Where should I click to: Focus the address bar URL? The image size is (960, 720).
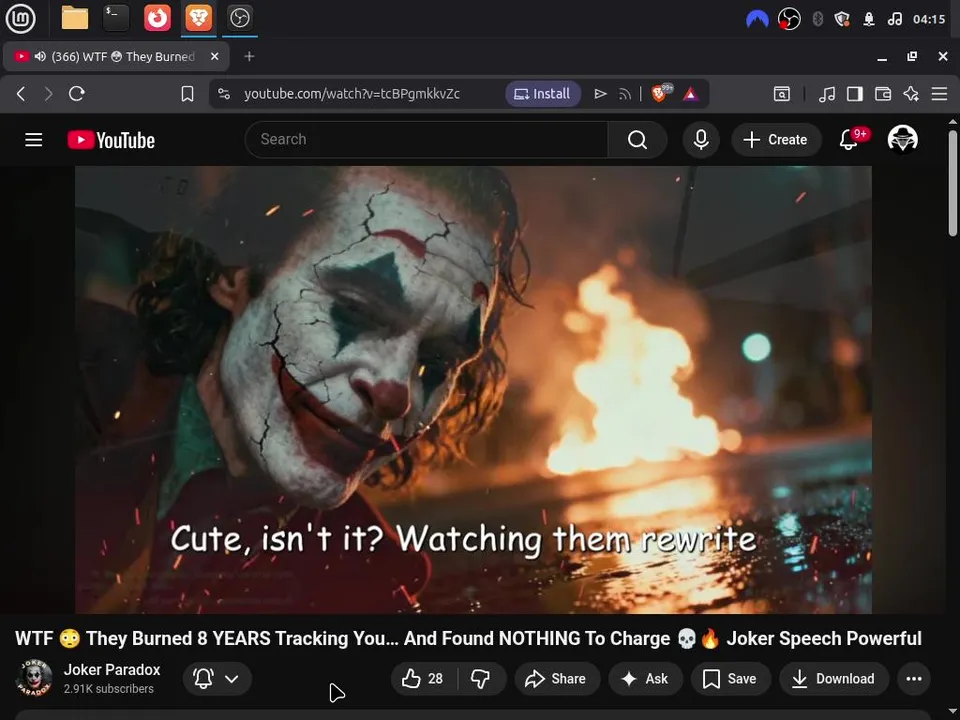point(351,94)
